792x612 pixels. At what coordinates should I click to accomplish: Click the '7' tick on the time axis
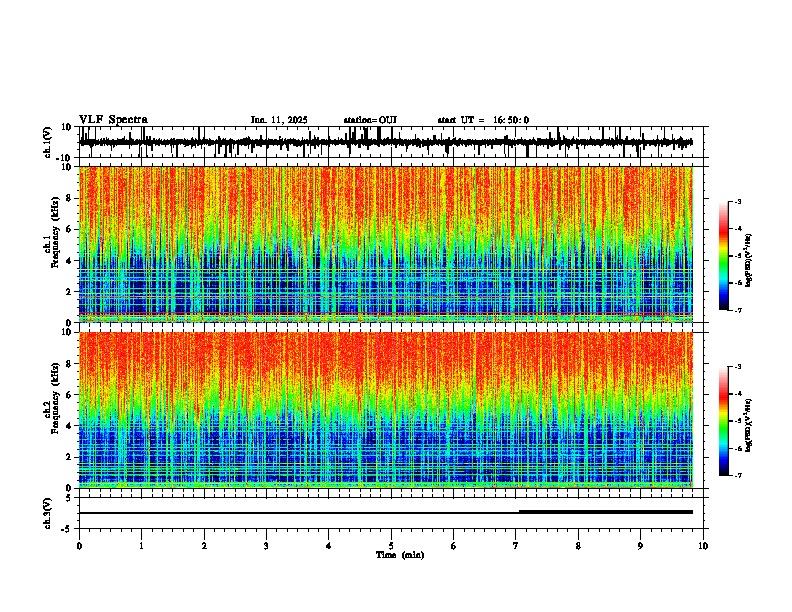coord(516,546)
